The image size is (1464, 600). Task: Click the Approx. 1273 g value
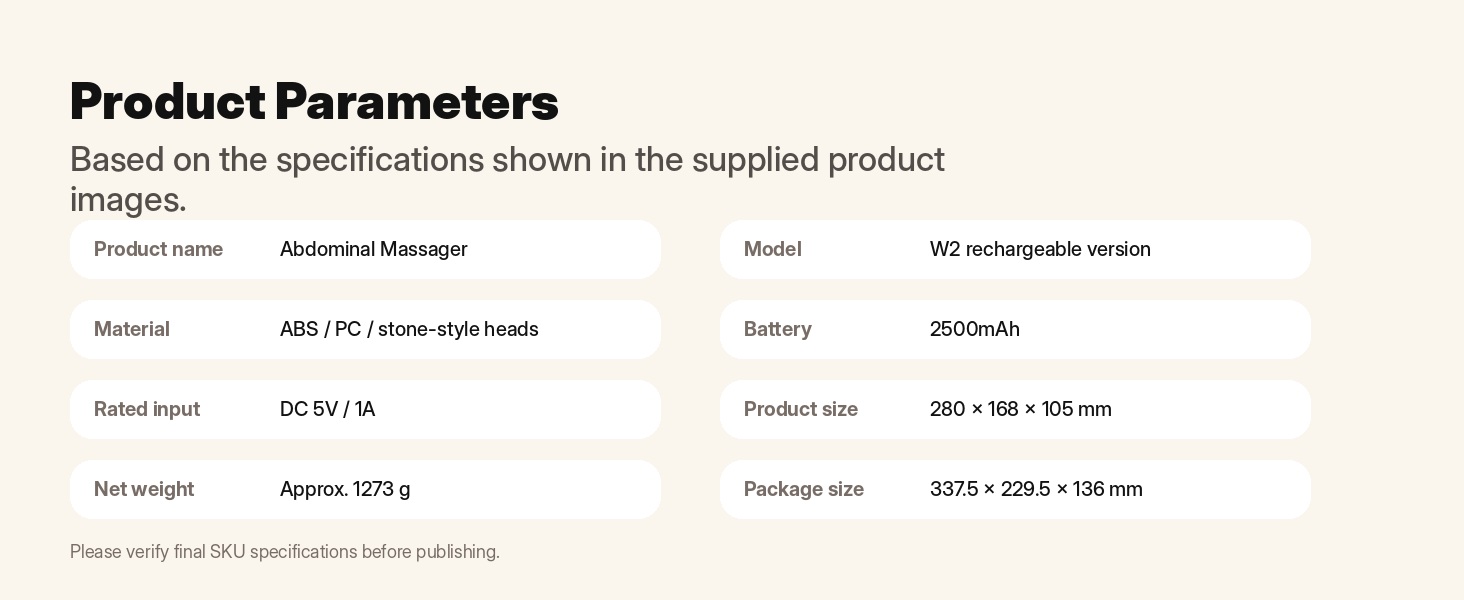point(345,489)
